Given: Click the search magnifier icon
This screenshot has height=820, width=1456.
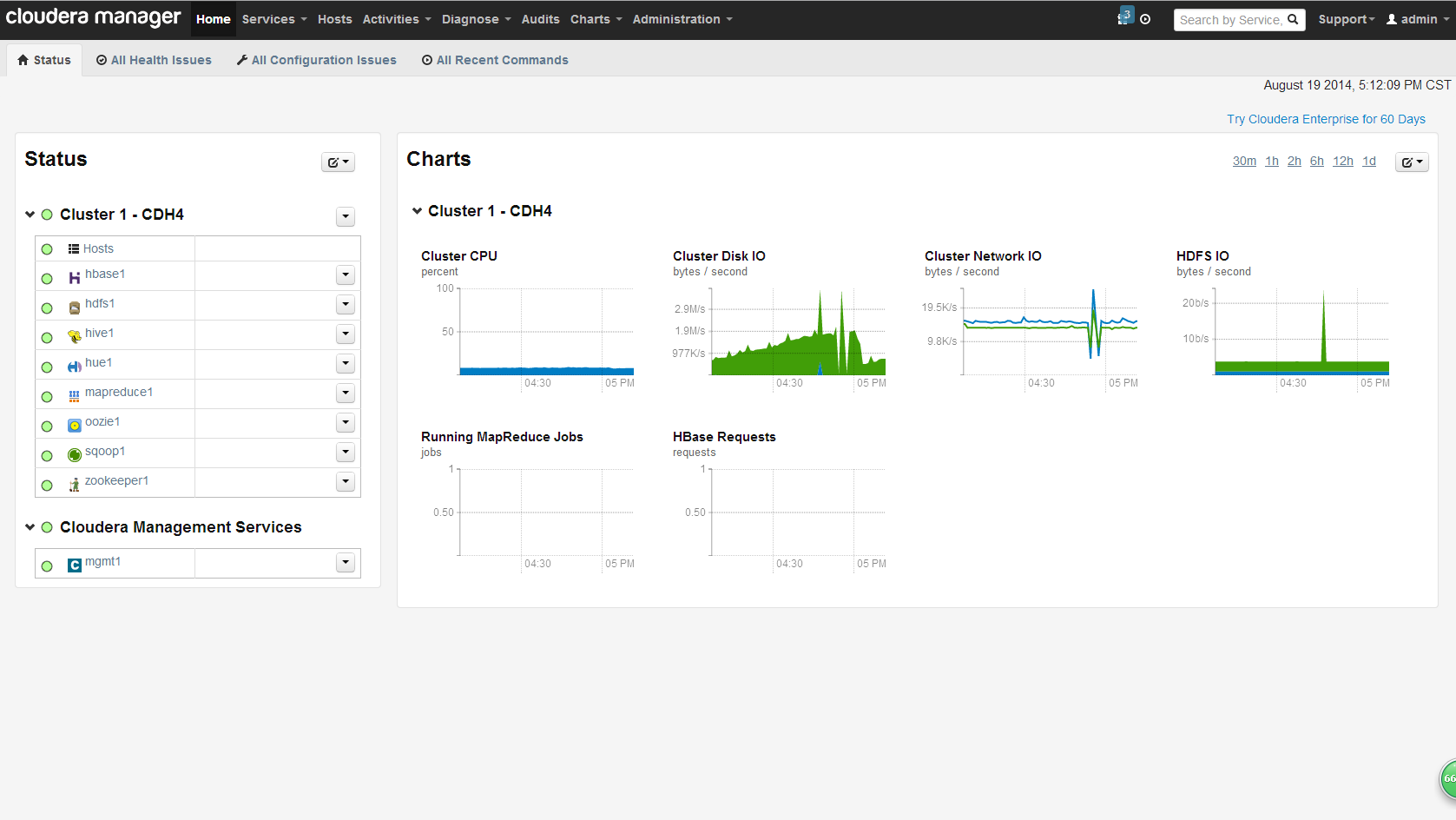Looking at the screenshot, I should tap(1293, 19).
